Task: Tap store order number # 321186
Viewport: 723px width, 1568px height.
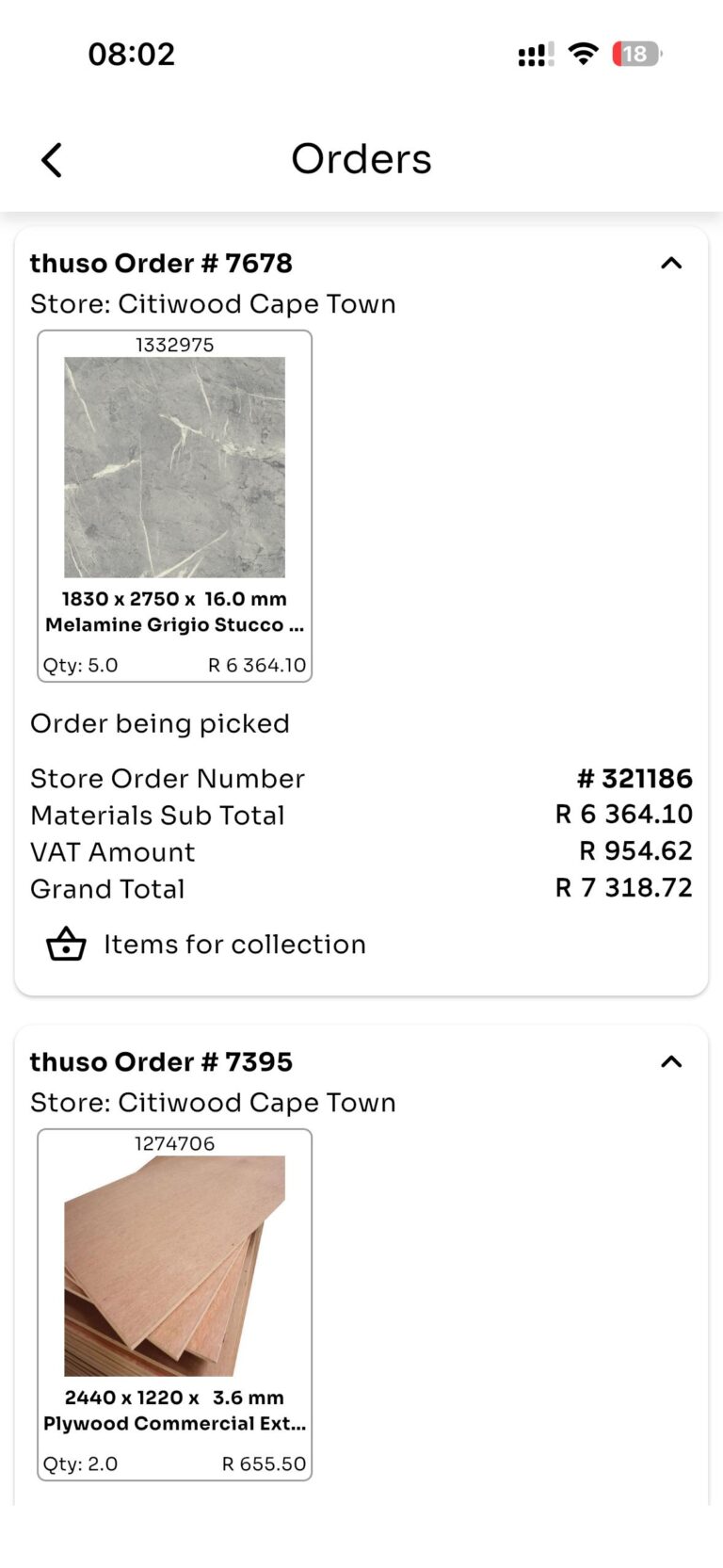Action: click(x=635, y=779)
